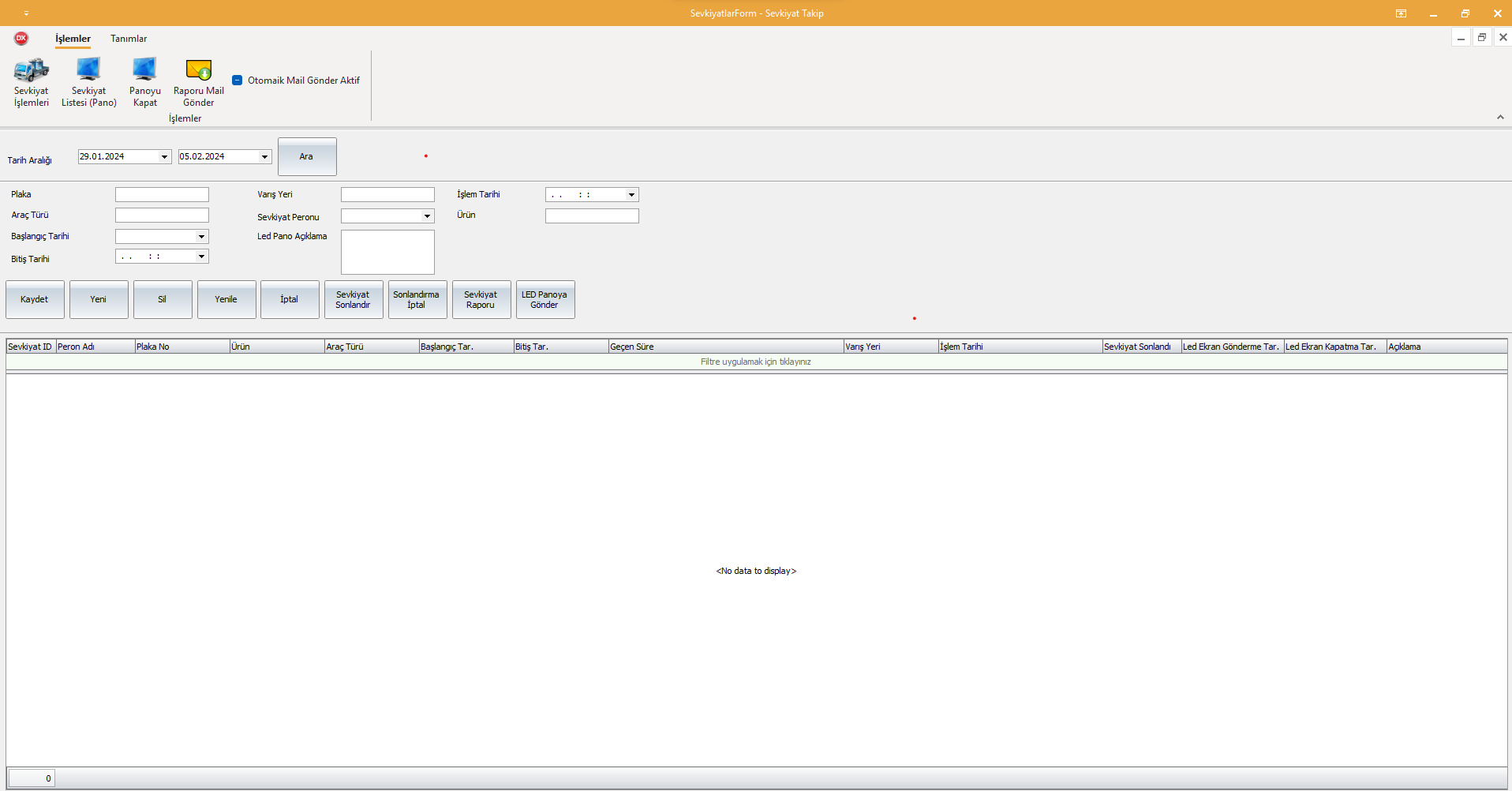The width and height of the screenshot is (1512, 791).
Task: Click the Kaydet button
Action: point(35,300)
